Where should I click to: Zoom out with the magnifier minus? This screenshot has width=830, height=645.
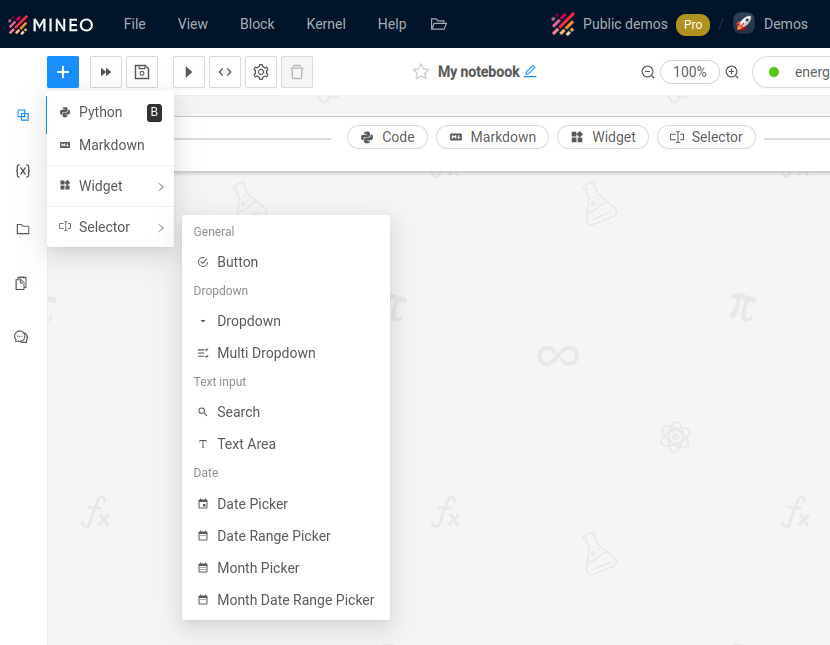tap(648, 72)
